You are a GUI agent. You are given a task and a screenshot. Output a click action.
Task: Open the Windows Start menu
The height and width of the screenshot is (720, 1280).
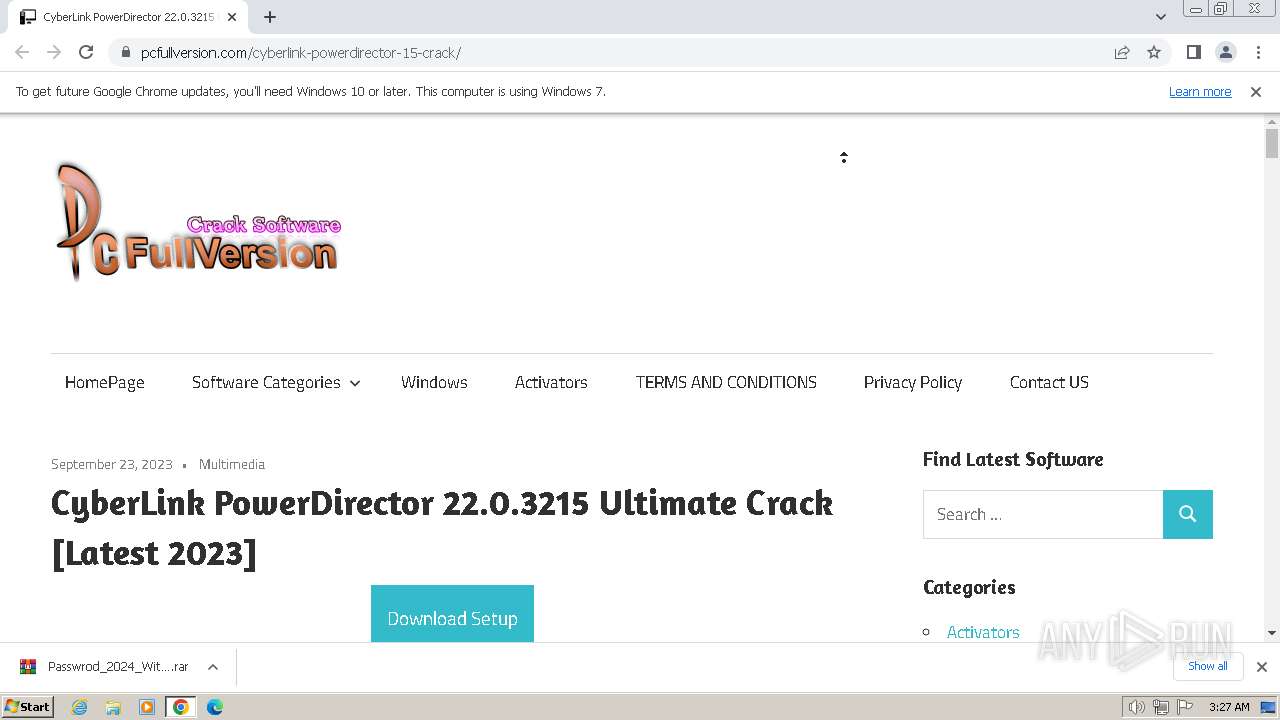tap(28, 706)
